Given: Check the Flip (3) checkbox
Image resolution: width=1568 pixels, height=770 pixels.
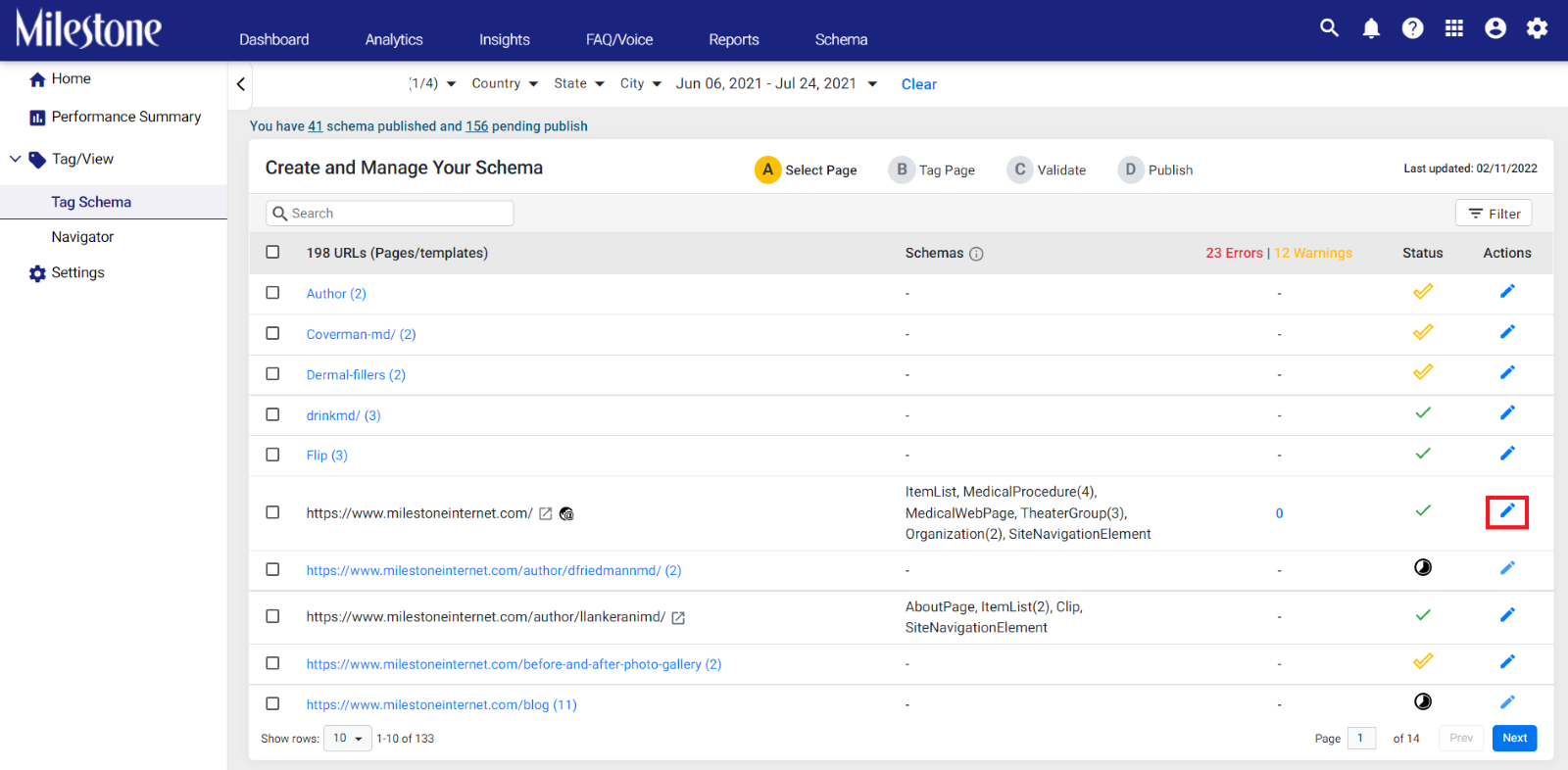Looking at the screenshot, I should tap(272, 455).
